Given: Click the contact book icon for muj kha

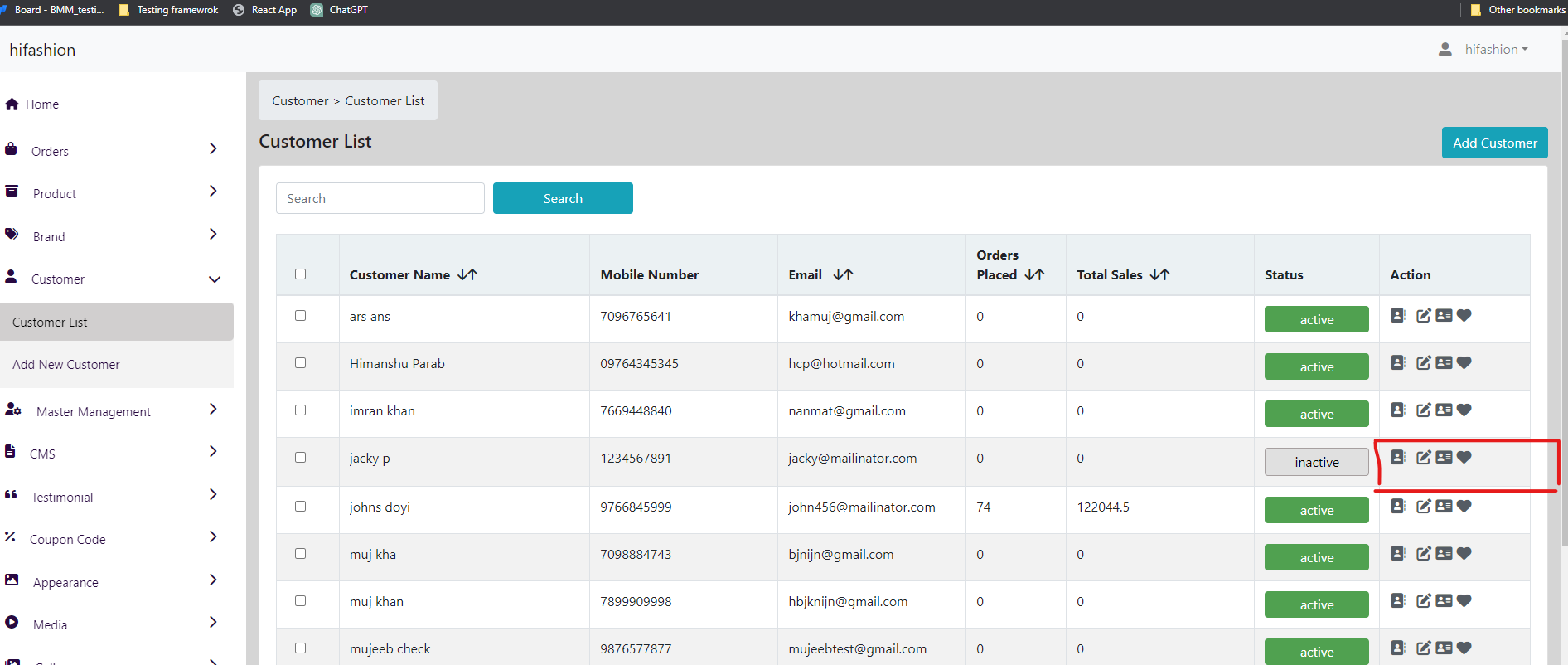Looking at the screenshot, I should 1398,553.
